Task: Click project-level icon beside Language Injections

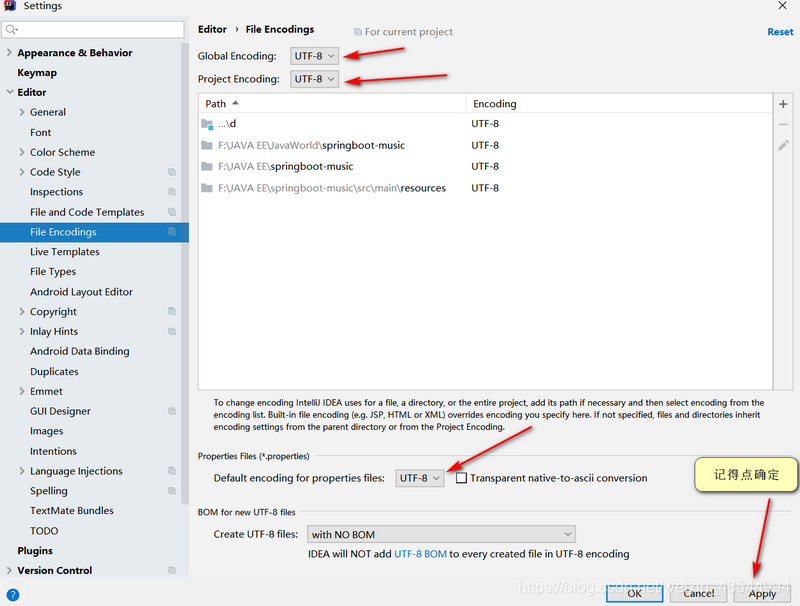Action: click(172, 470)
